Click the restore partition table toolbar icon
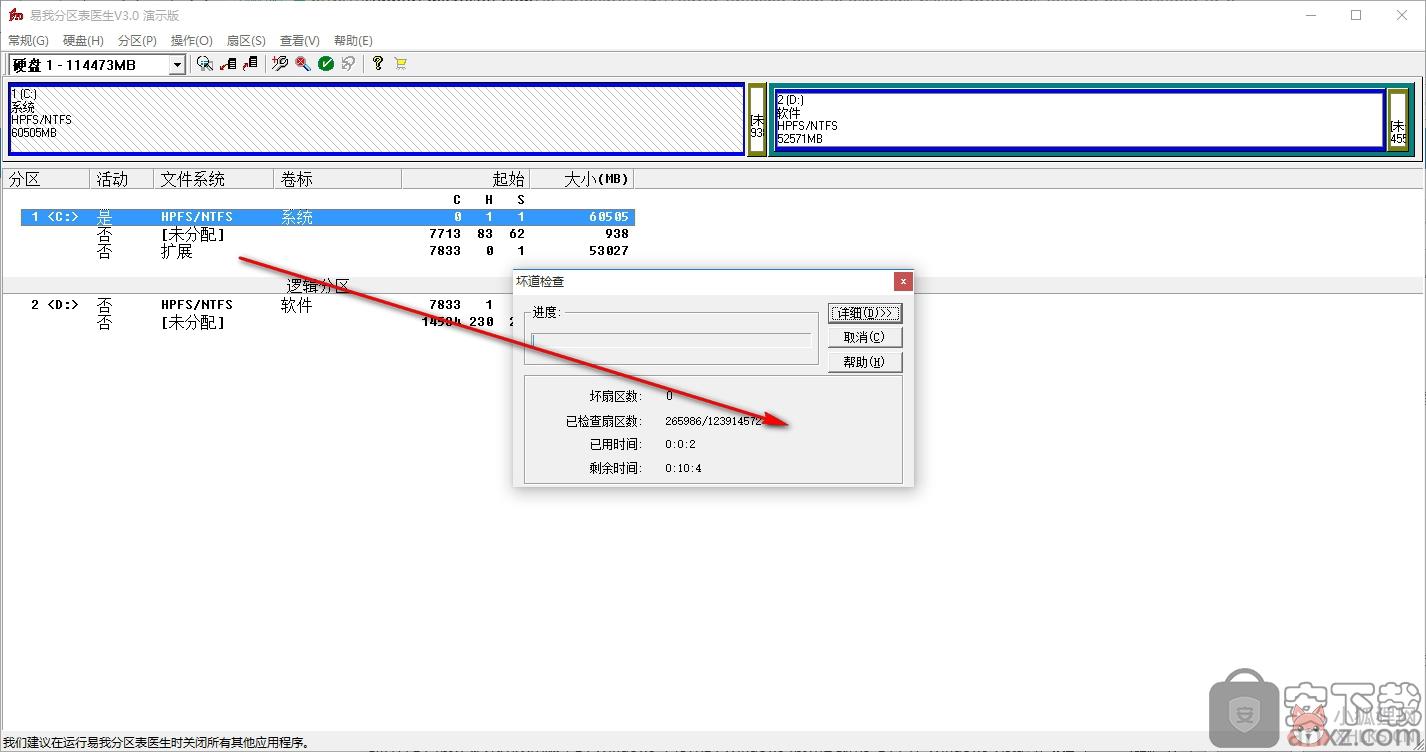The image size is (1426, 752). pyautogui.click(x=250, y=64)
